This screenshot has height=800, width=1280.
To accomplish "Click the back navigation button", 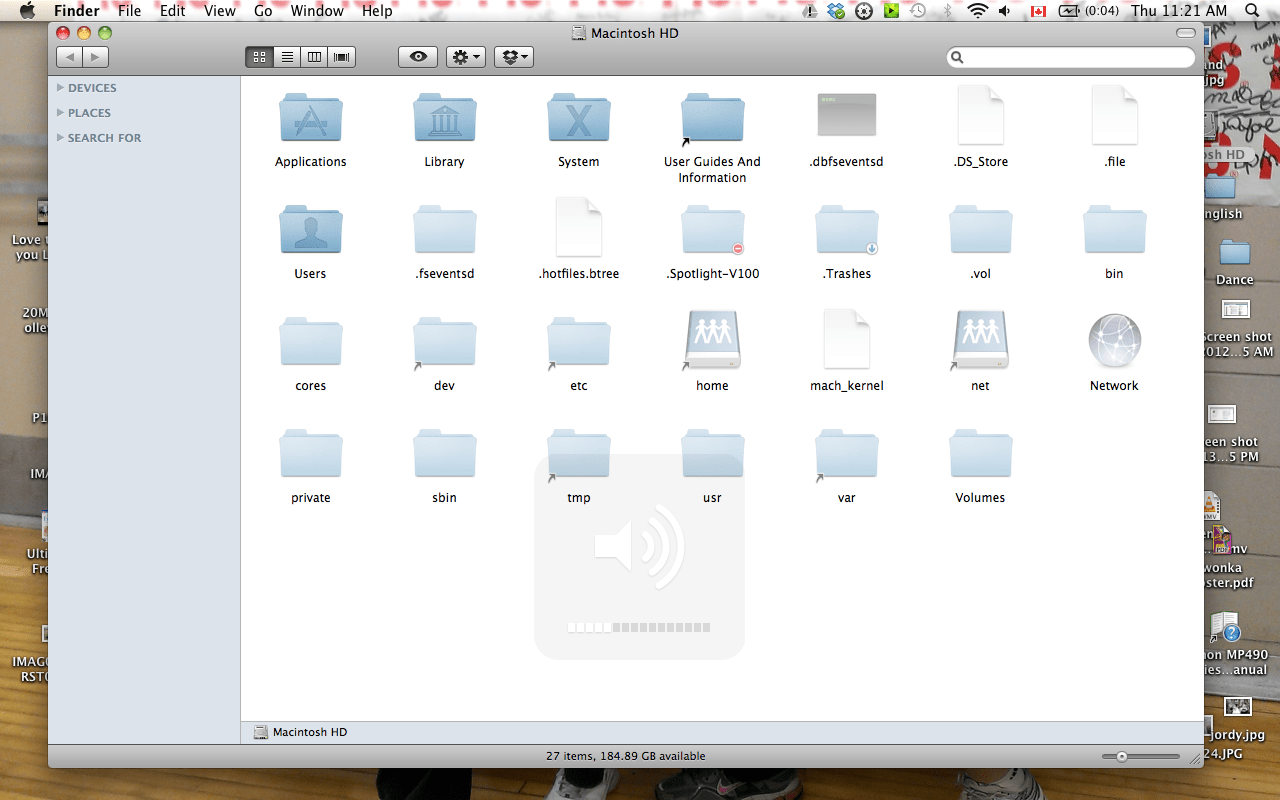I will click(x=69, y=57).
